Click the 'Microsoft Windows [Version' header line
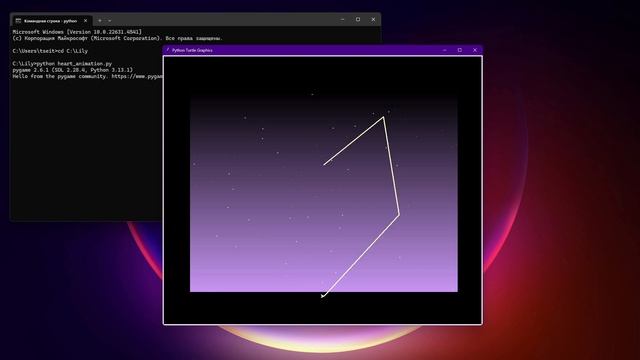The width and height of the screenshot is (640, 360). pyautogui.click(x=77, y=32)
